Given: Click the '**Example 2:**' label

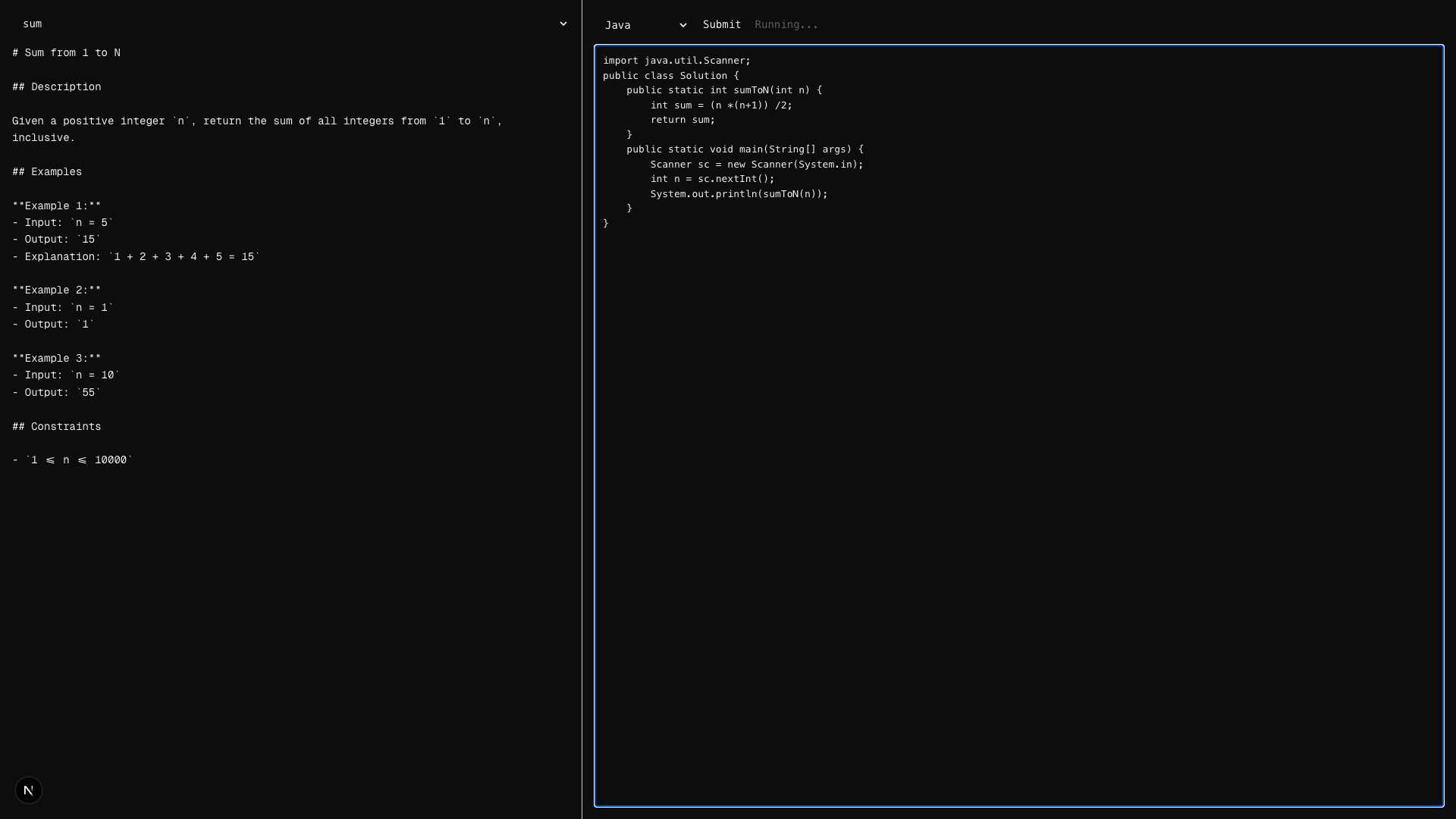Looking at the screenshot, I should (57, 290).
